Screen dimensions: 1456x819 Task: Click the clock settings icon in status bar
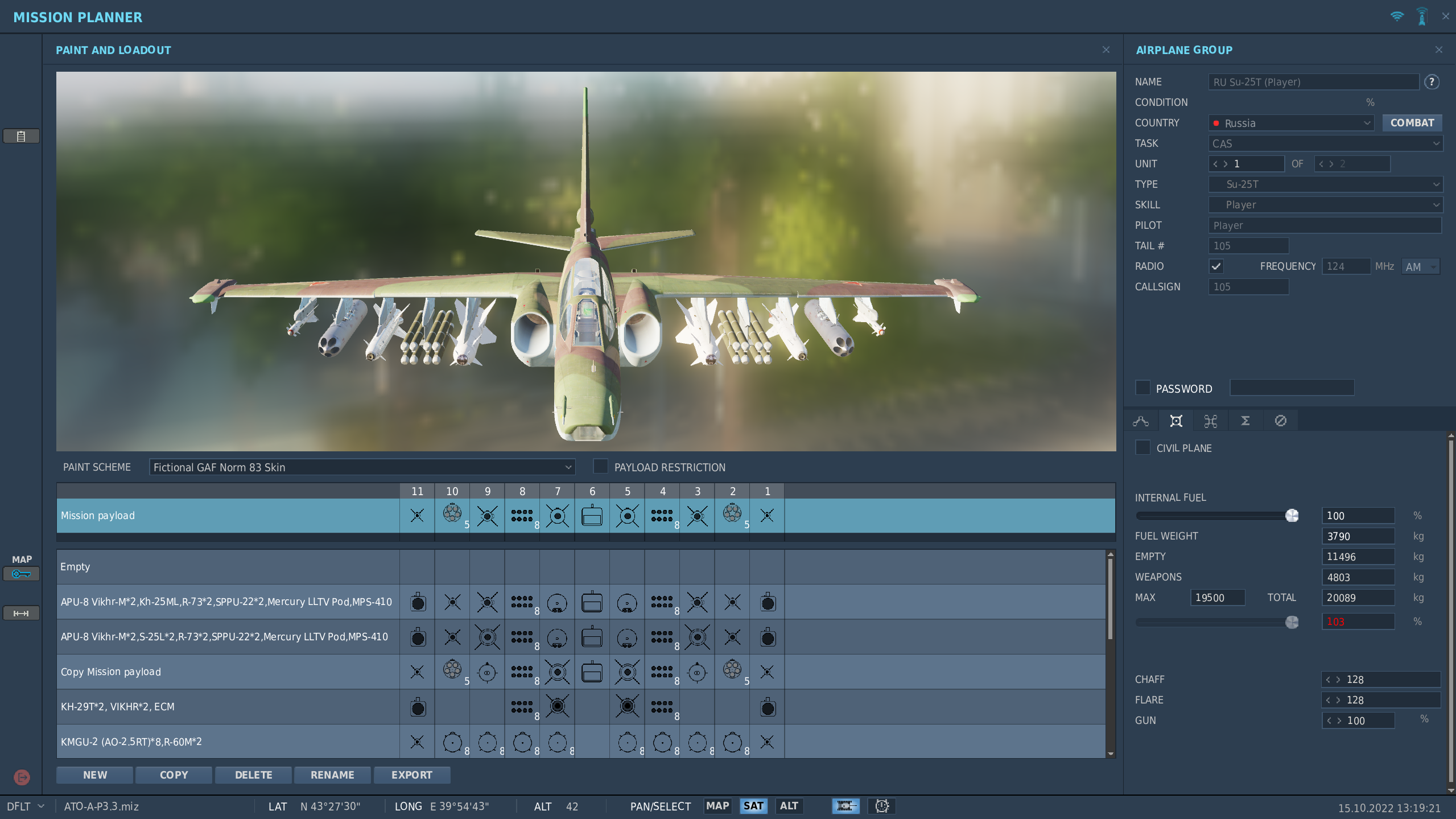881,806
